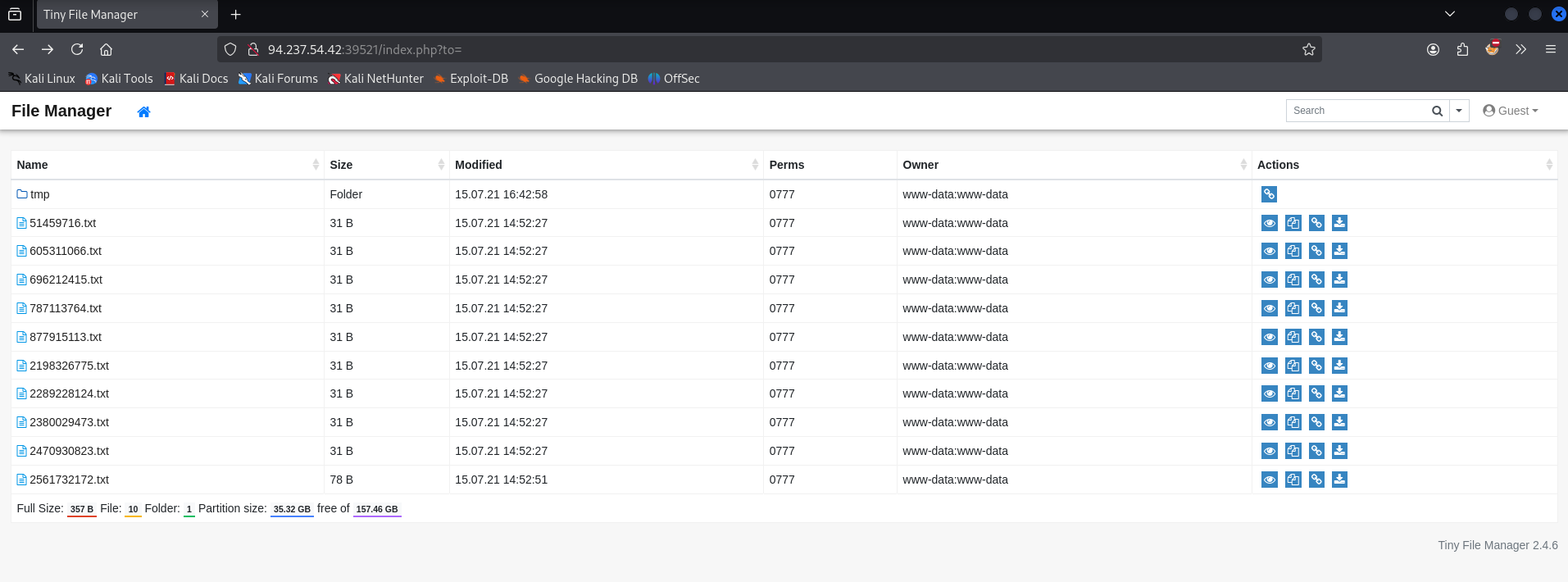Open the Guest user dropdown
The image size is (1568, 582).
pos(1511,111)
